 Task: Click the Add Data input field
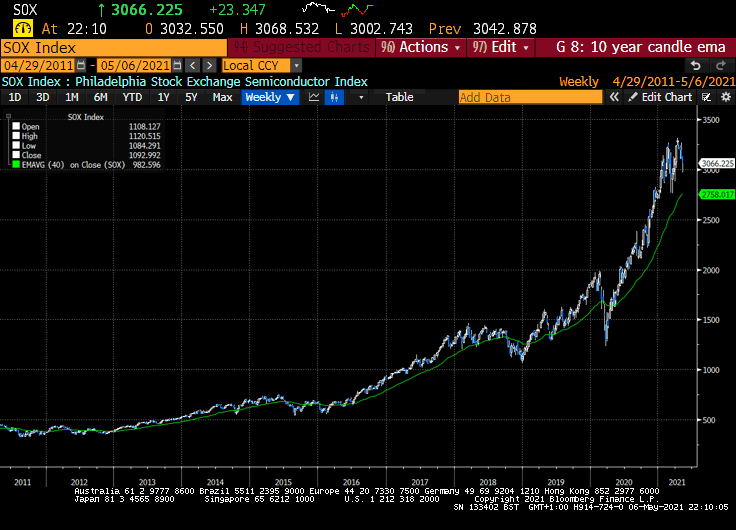(530, 97)
